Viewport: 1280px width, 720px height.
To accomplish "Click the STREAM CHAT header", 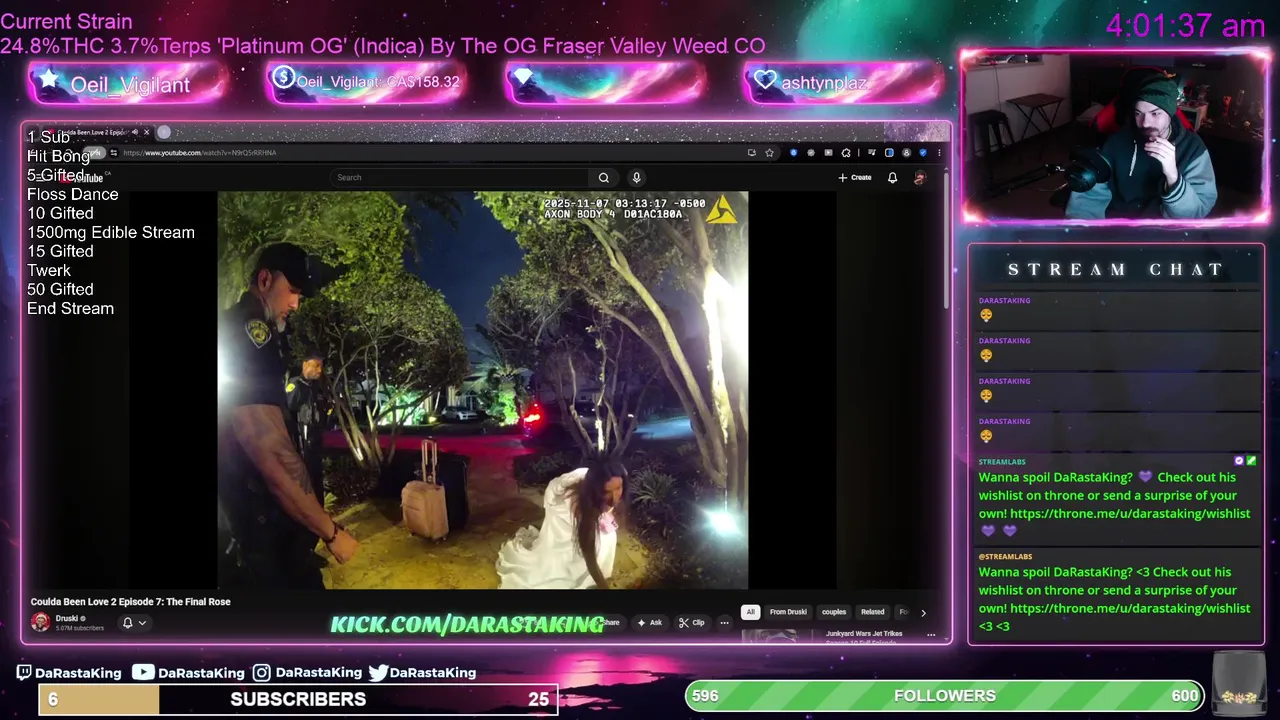I will [x=1115, y=269].
